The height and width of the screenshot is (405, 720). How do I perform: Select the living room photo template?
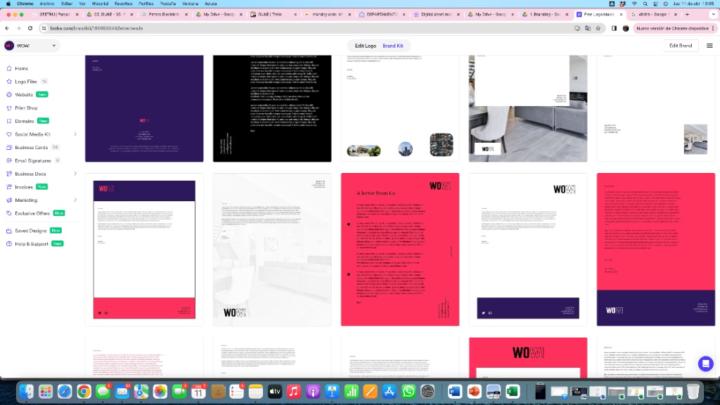[528, 108]
